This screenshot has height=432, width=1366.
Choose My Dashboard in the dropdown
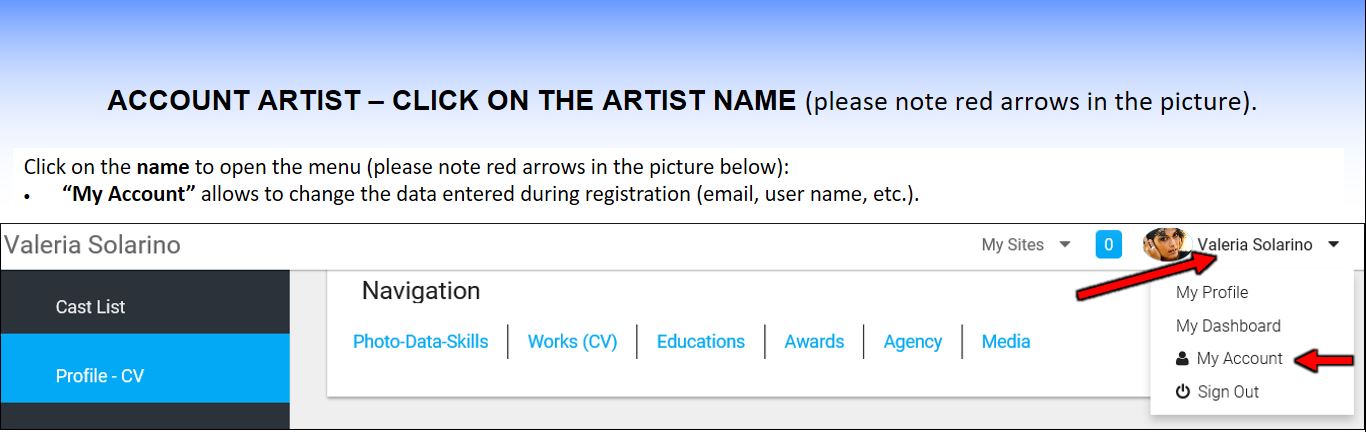click(x=1228, y=326)
